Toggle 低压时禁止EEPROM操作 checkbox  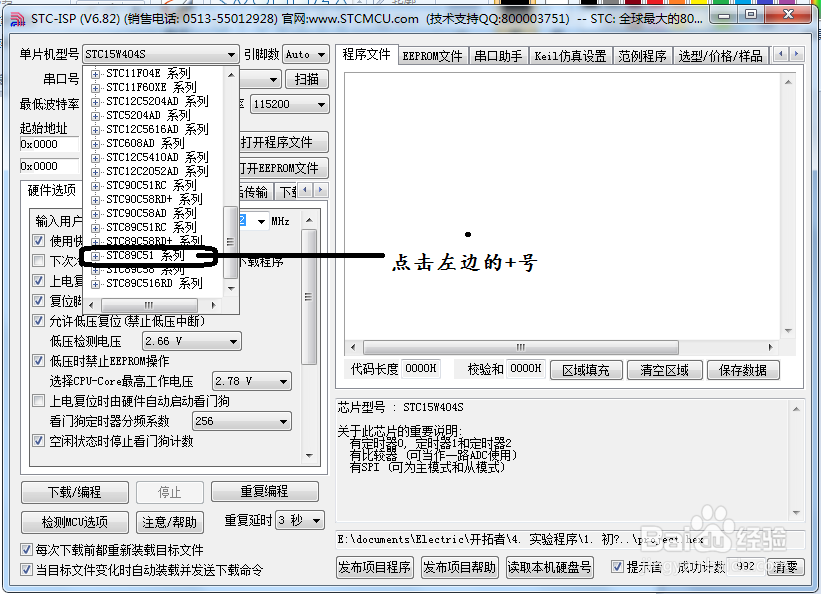38,361
